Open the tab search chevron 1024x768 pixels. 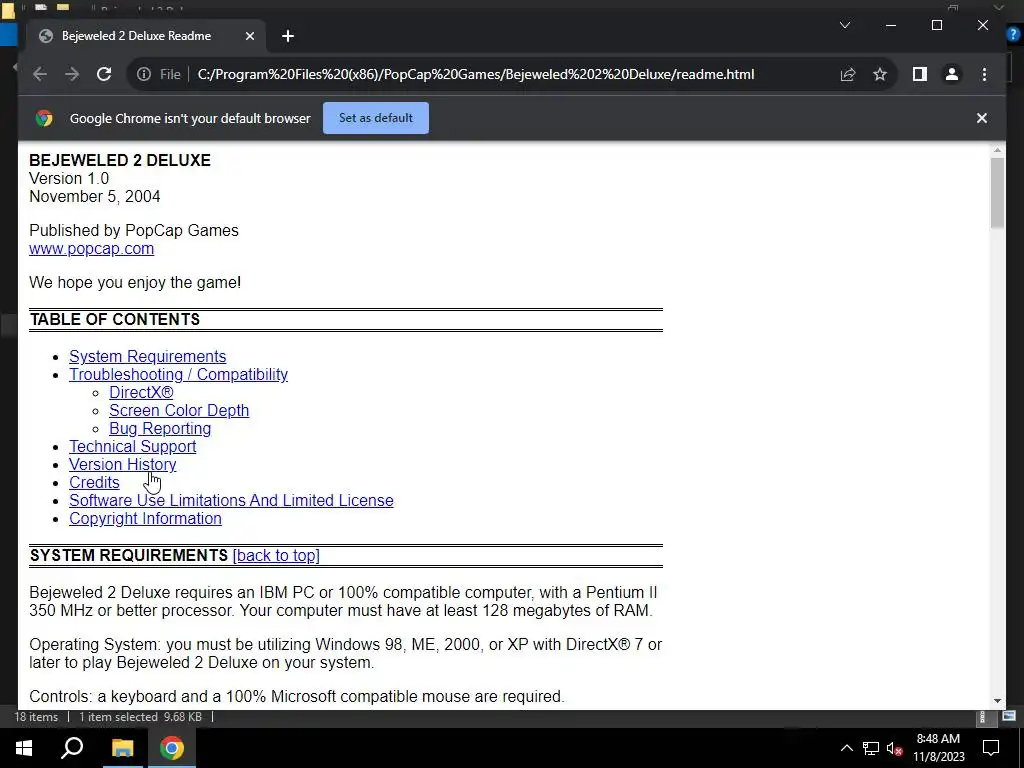tap(844, 25)
